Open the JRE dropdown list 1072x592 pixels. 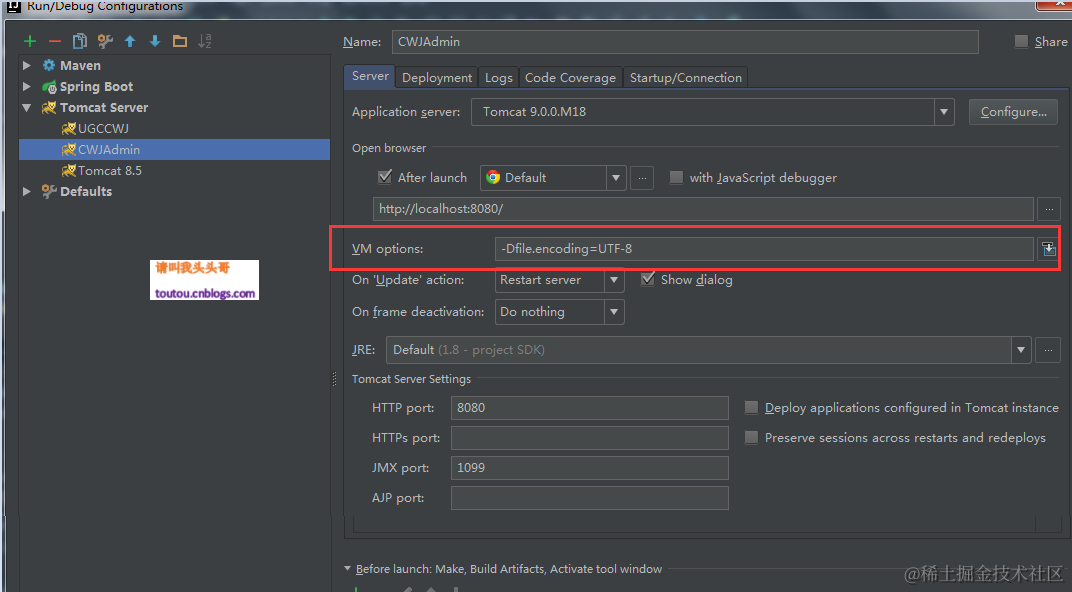pyautogui.click(x=1021, y=350)
